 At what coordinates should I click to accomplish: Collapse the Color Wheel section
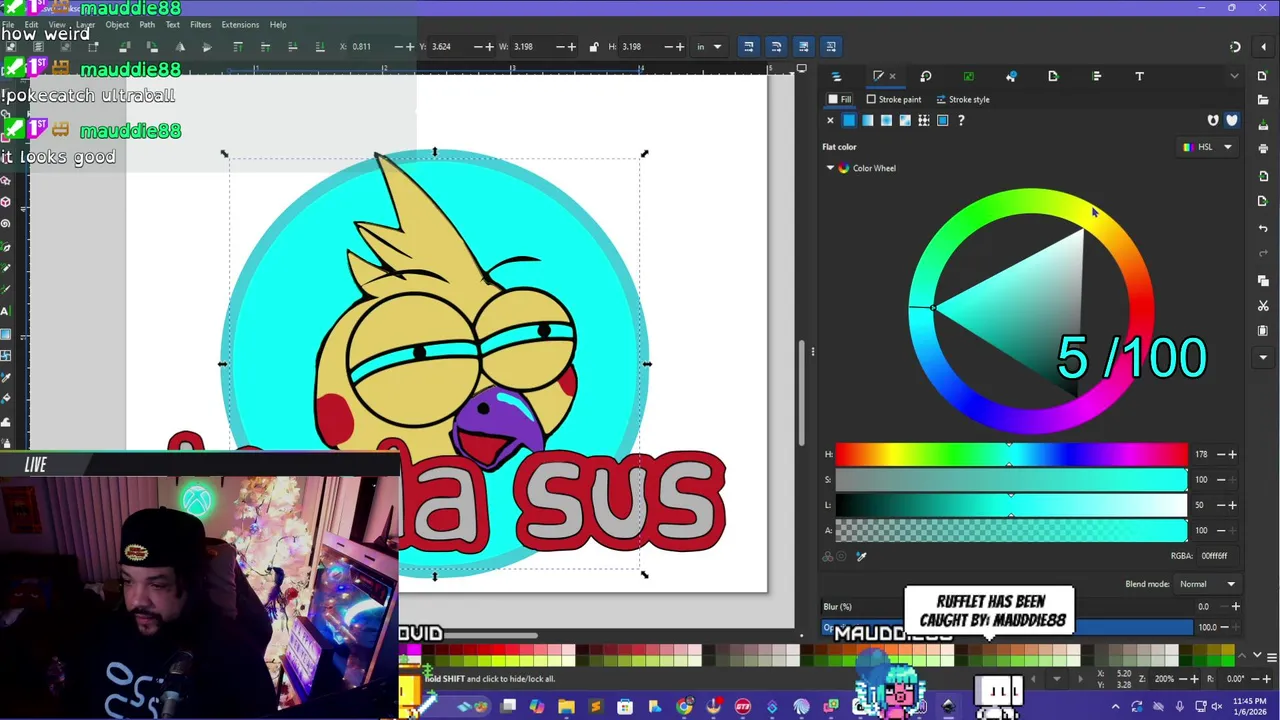[x=830, y=168]
